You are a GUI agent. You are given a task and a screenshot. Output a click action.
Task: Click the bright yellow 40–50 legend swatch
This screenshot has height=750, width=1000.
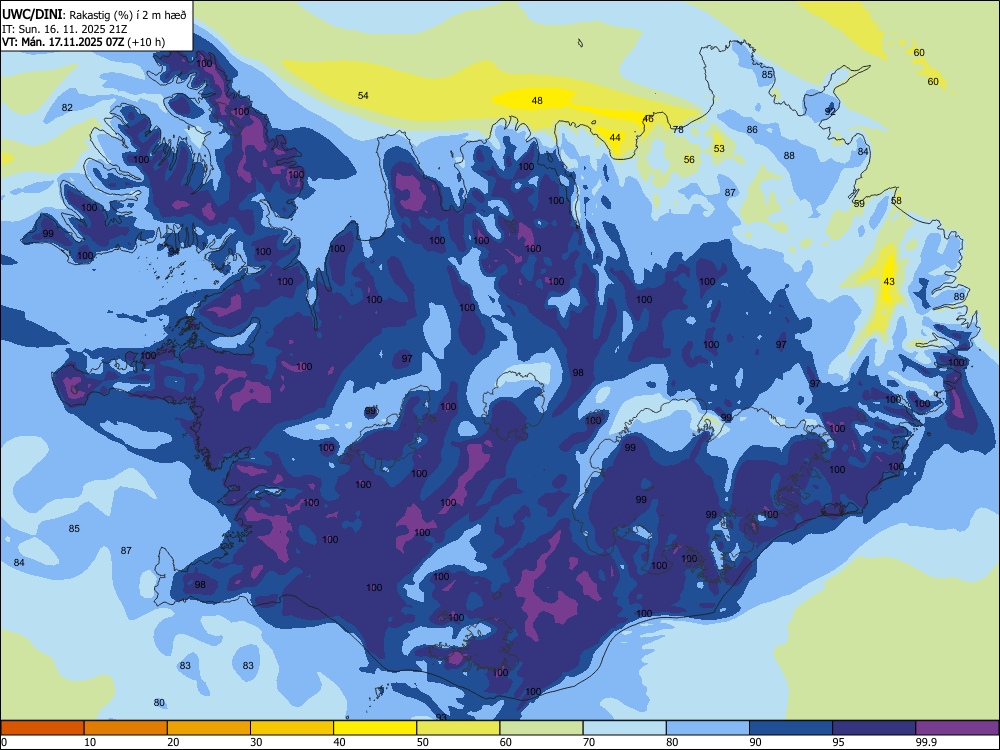(x=375, y=728)
